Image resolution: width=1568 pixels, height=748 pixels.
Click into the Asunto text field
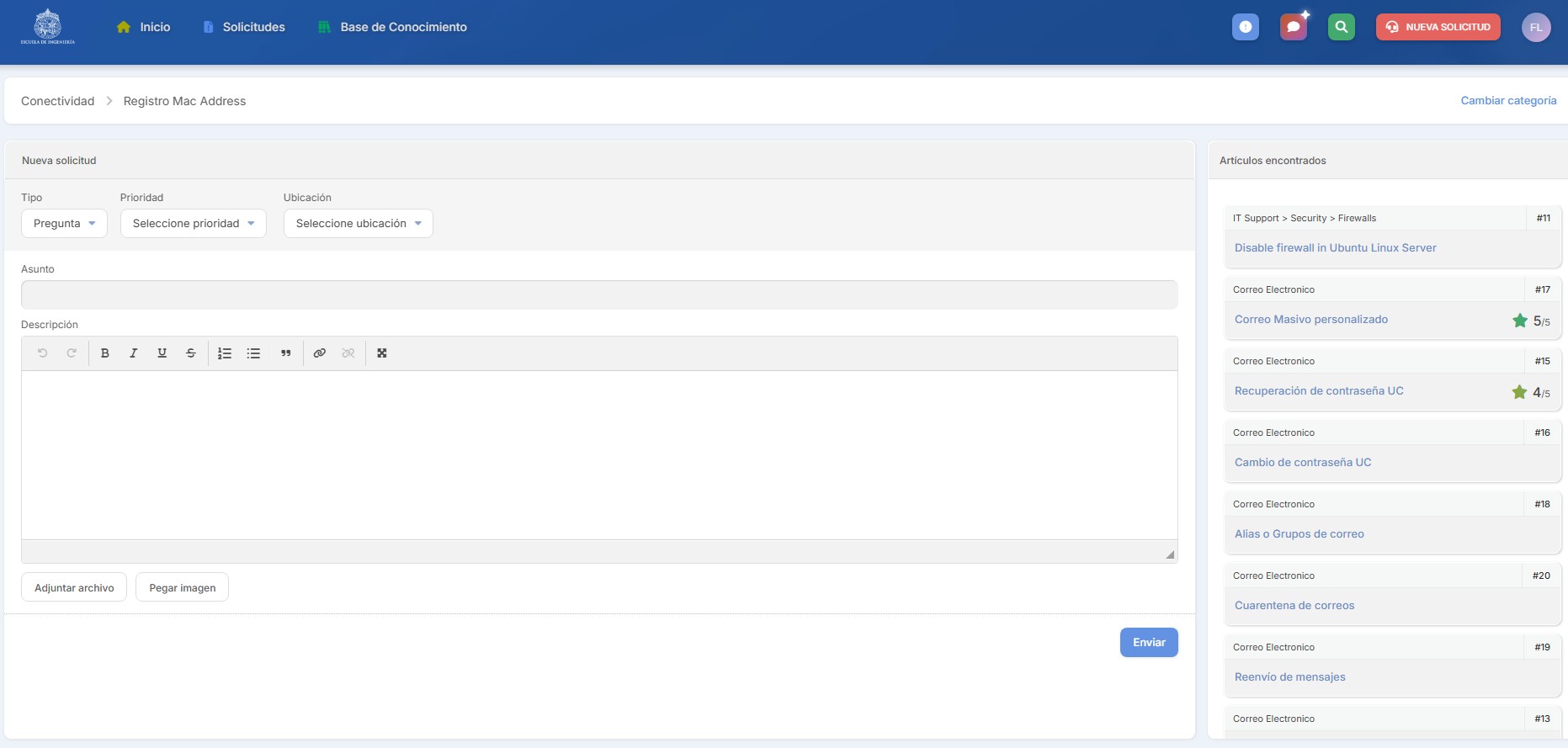click(x=598, y=294)
